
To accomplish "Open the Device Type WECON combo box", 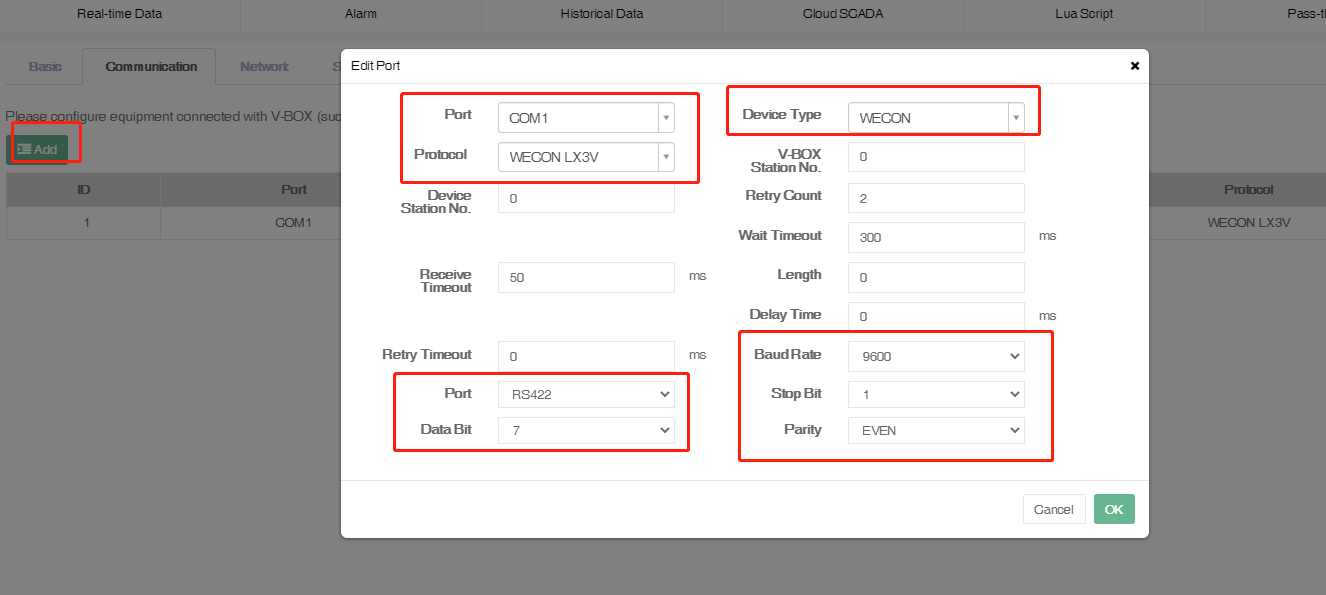I will tap(936, 118).
